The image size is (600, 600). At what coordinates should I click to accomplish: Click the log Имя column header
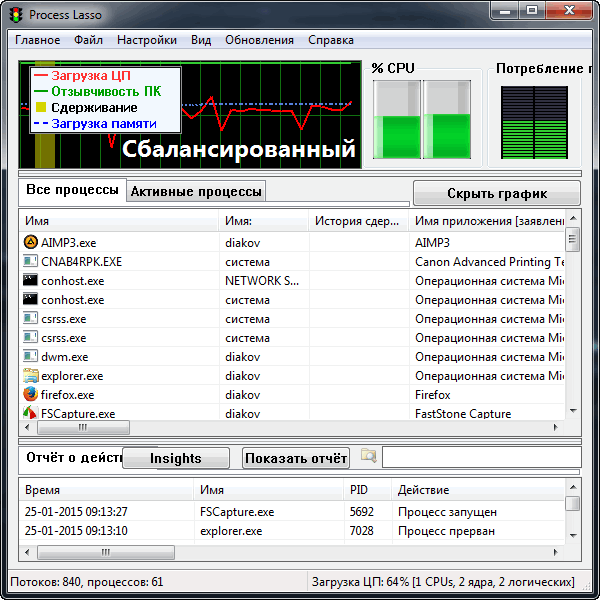pos(269,490)
